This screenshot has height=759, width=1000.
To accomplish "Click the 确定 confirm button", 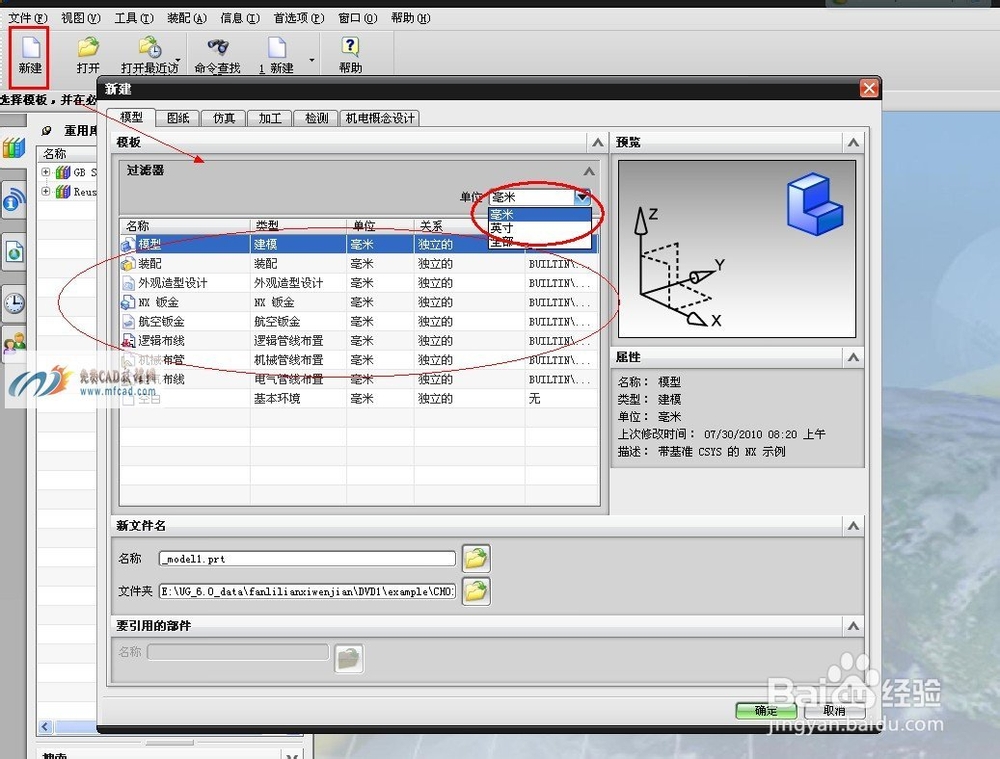I will (766, 710).
